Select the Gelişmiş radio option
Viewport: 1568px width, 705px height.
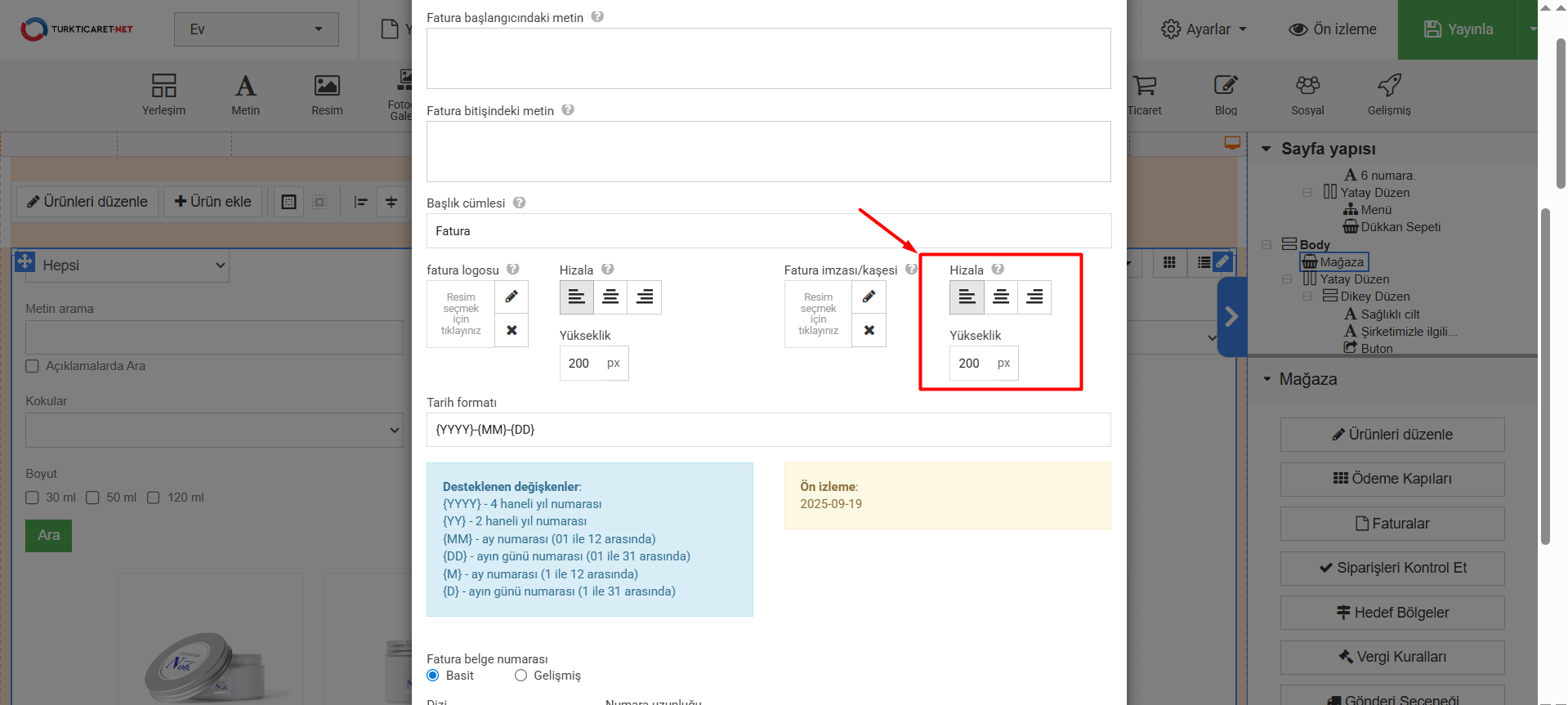pyautogui.click(x=520, y=676)
